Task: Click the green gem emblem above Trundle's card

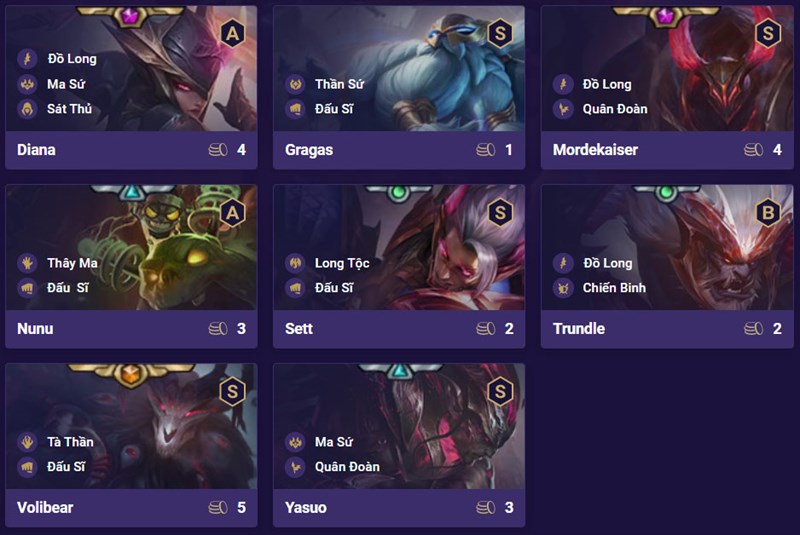Action: [667, 191]
